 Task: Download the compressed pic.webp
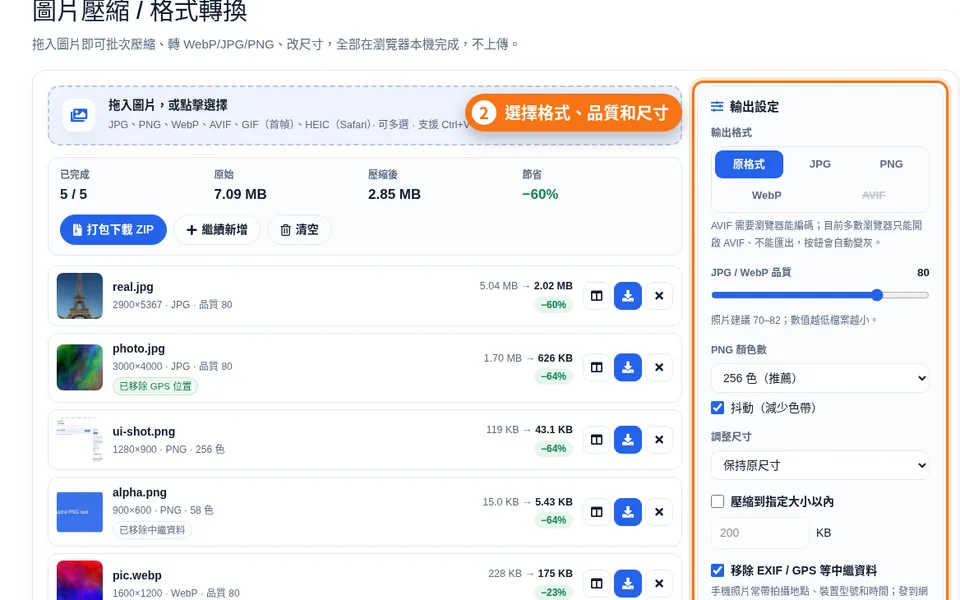click(x=628, y=583)
